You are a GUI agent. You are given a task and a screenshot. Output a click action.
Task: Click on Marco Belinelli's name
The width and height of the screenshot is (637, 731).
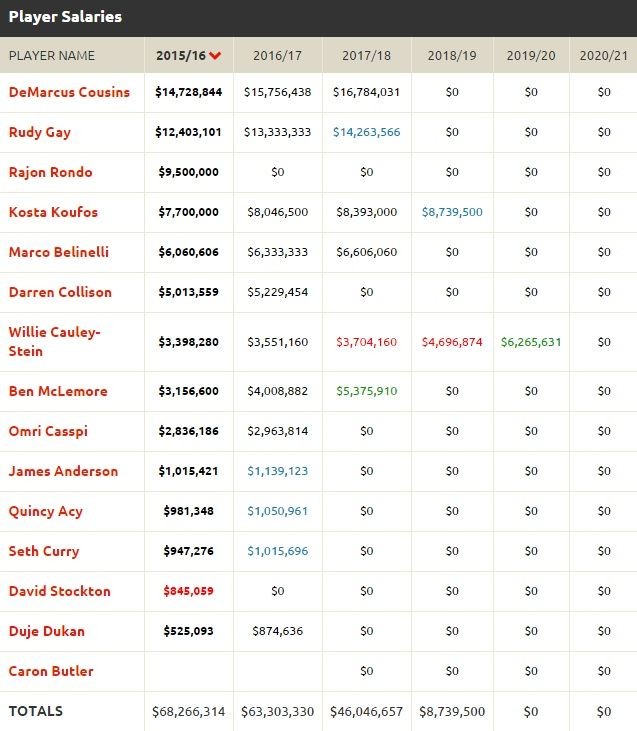[58, 252]
